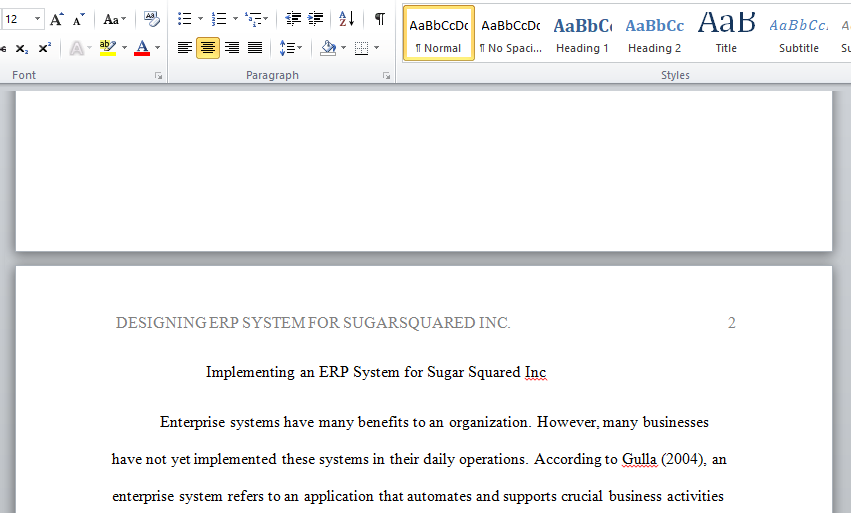Click the Numbering list icon
Screen dimensions: 851x513
[219, 19]
